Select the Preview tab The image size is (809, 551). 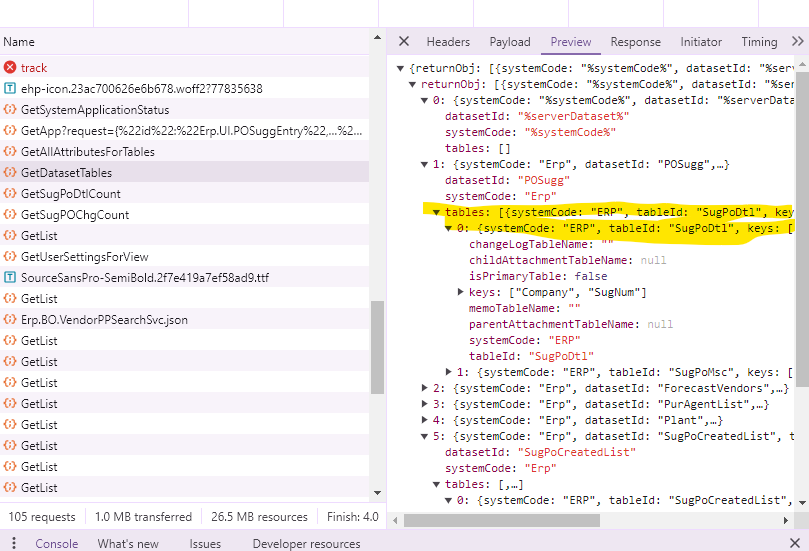pyautogui.click(x=571, y=42)
